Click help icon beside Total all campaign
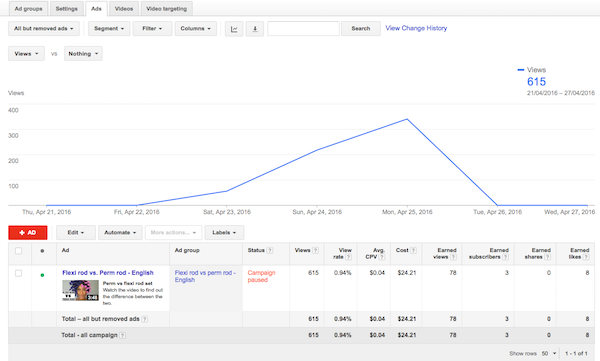This screenshot has width=600, height=361. pyautogui.click(x=122, y=335)
